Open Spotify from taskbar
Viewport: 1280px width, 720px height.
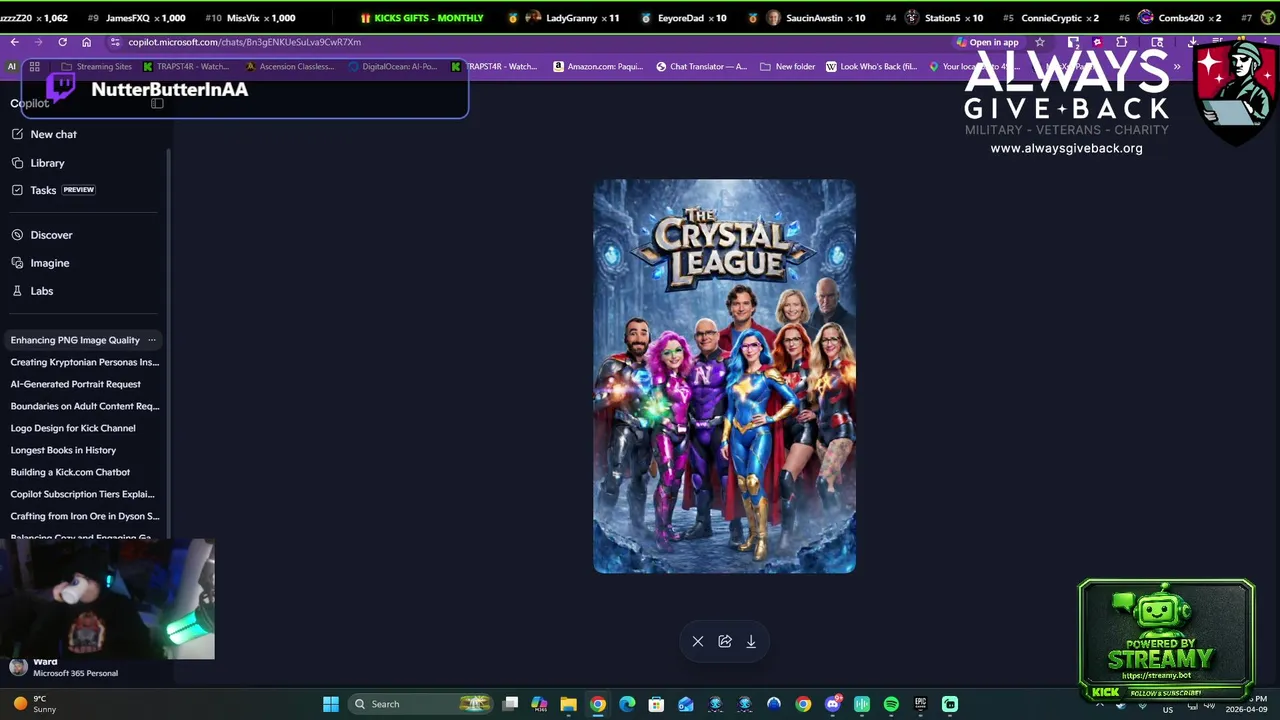click(x=891, y=704)
